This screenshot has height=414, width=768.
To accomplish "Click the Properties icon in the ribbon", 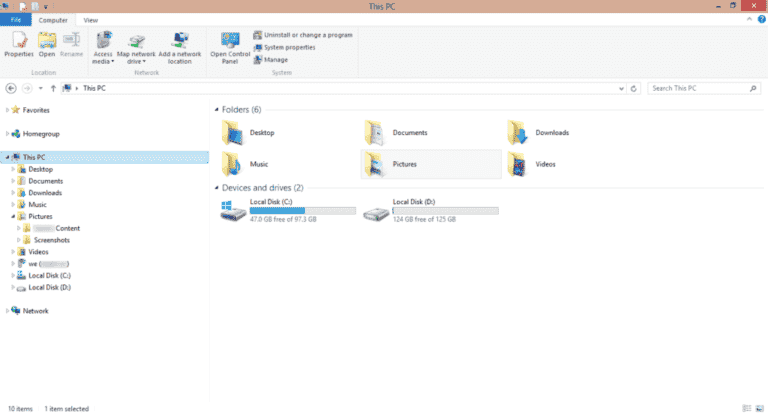I will point(18,44).
